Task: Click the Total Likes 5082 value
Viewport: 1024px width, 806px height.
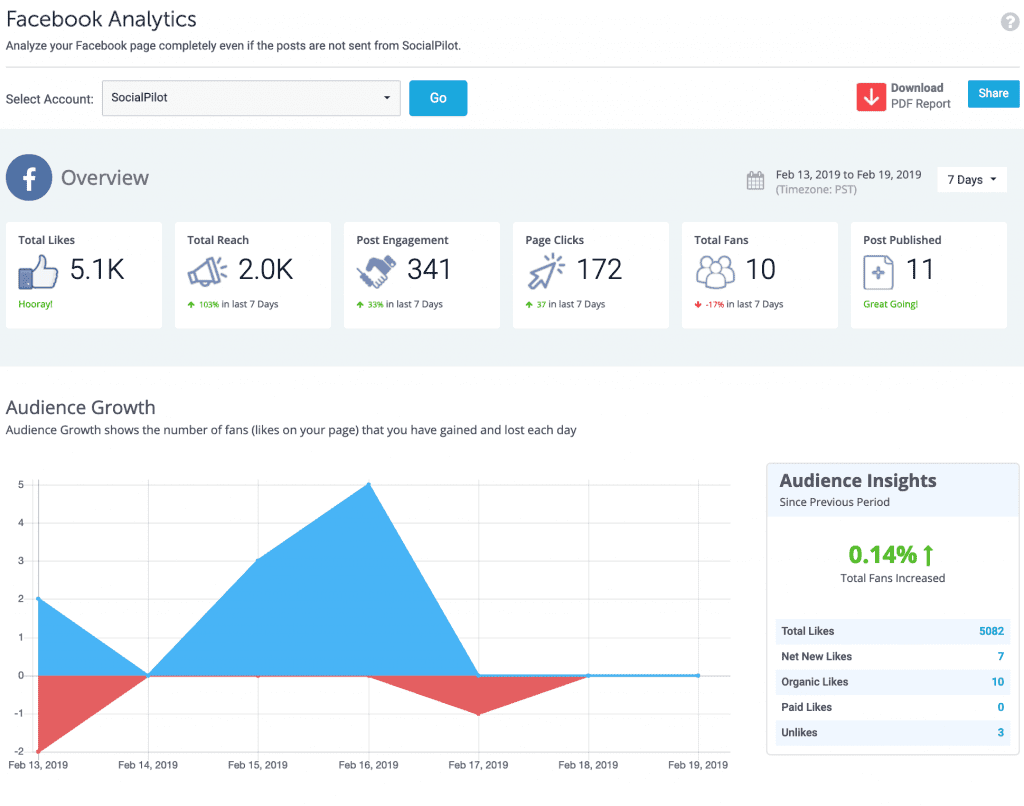Action: point(991,631)
